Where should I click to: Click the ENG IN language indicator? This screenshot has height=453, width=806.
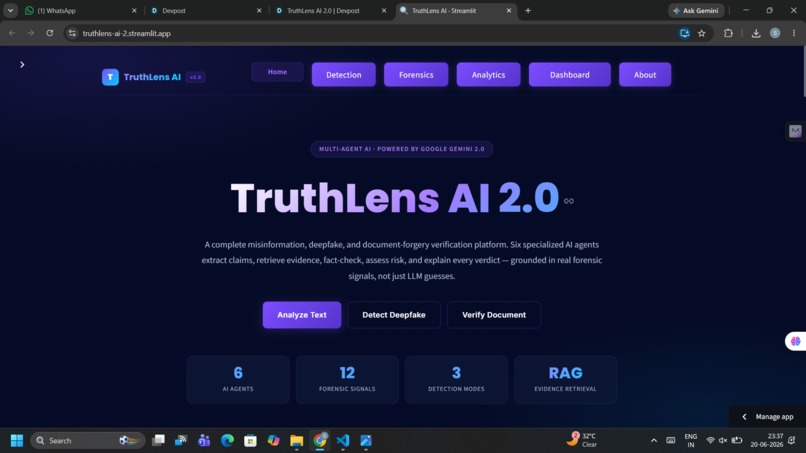(x=691, y=441)
